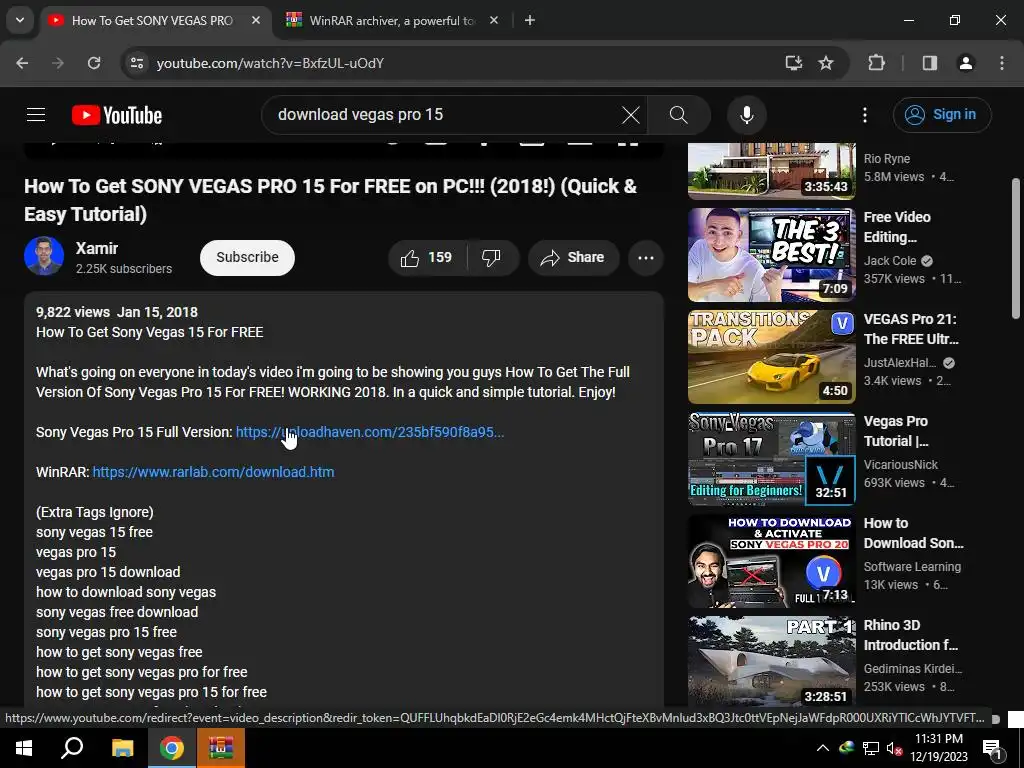Open VEGAS Pro 21: The FREE Ultr... title
Screen dimensions: 1024x768
(911, 329)
